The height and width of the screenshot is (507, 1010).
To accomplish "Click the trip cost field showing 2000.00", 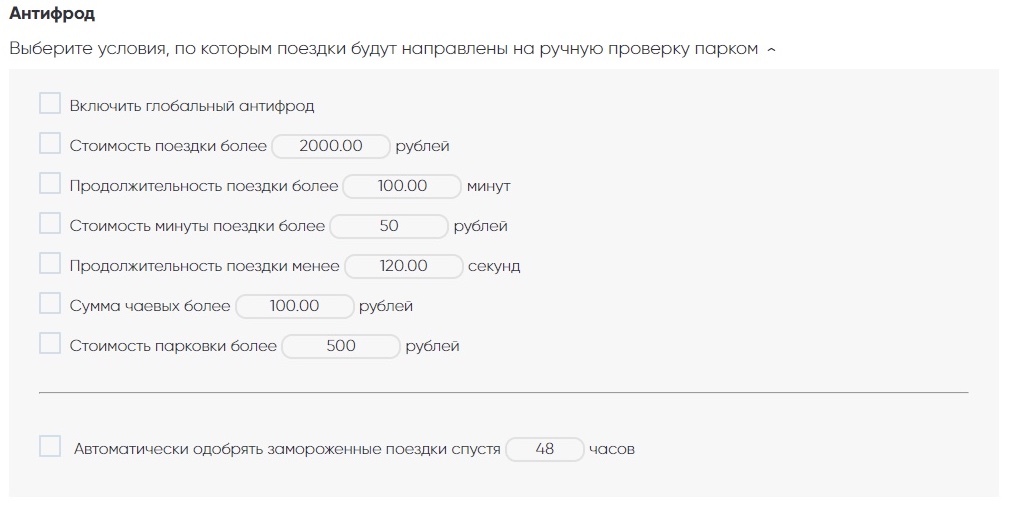I will tap(331, 146).
